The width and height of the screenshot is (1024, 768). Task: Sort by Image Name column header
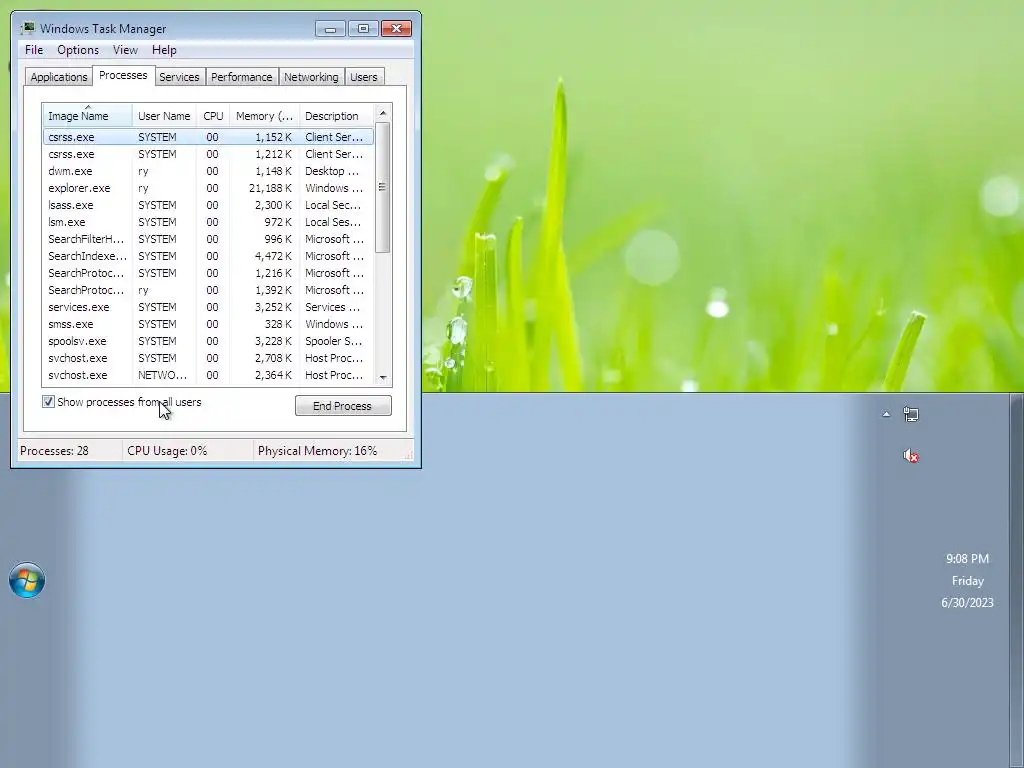88,116
